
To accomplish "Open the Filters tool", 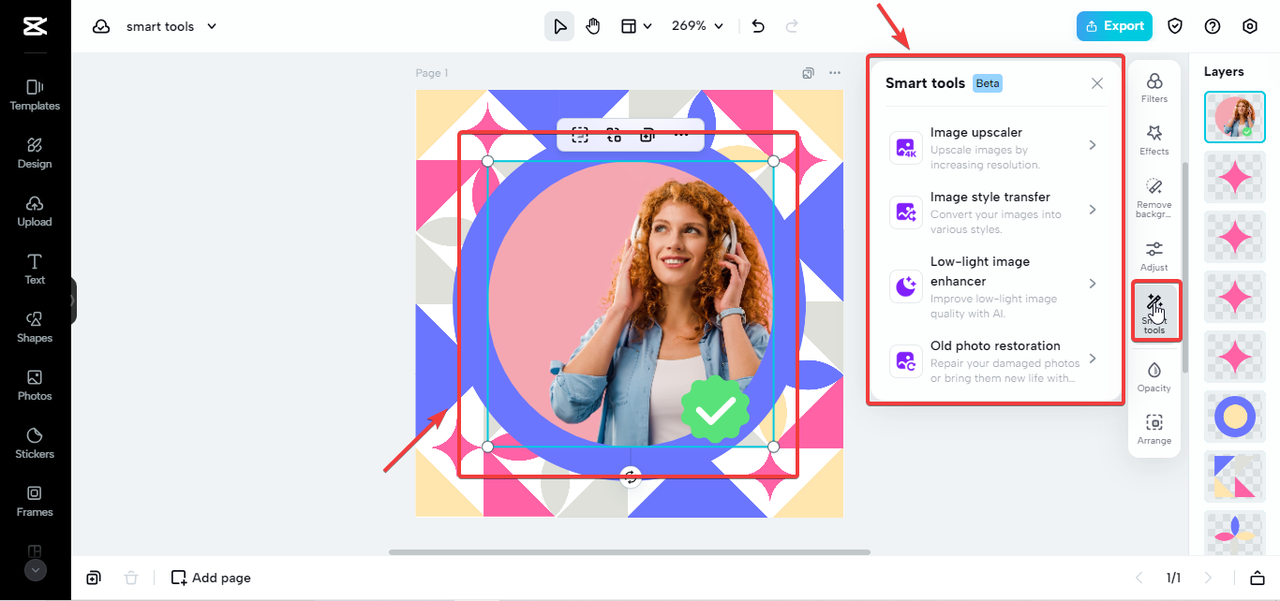I will [x=1154, y=87].
